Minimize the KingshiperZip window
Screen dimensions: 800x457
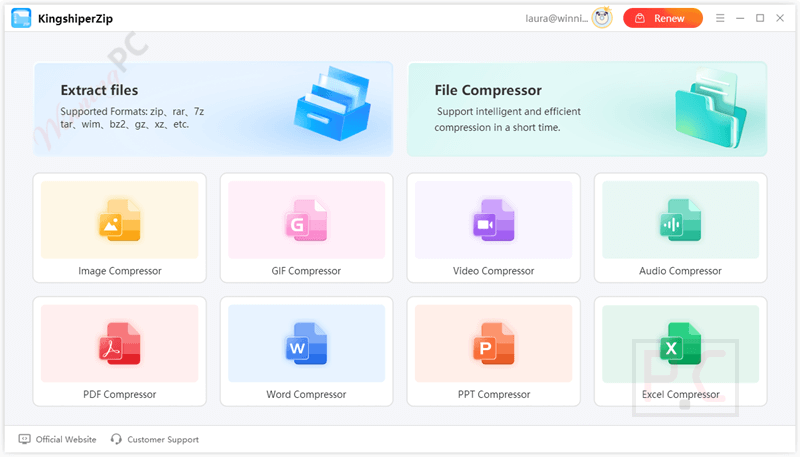click(740, 18)
